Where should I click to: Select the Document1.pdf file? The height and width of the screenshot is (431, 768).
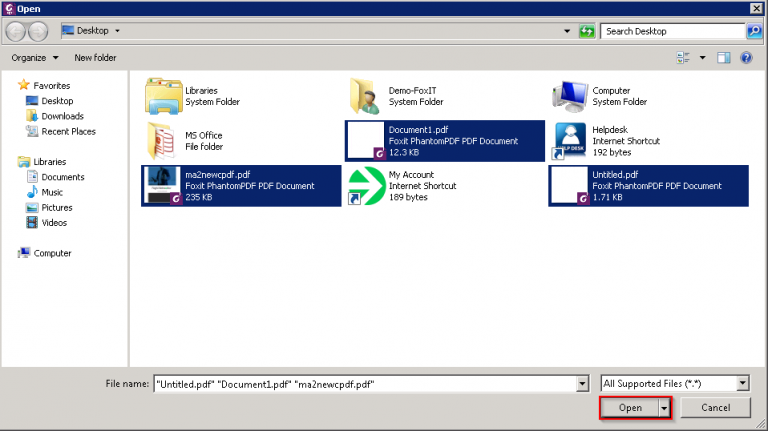click(x=443, y=140)
